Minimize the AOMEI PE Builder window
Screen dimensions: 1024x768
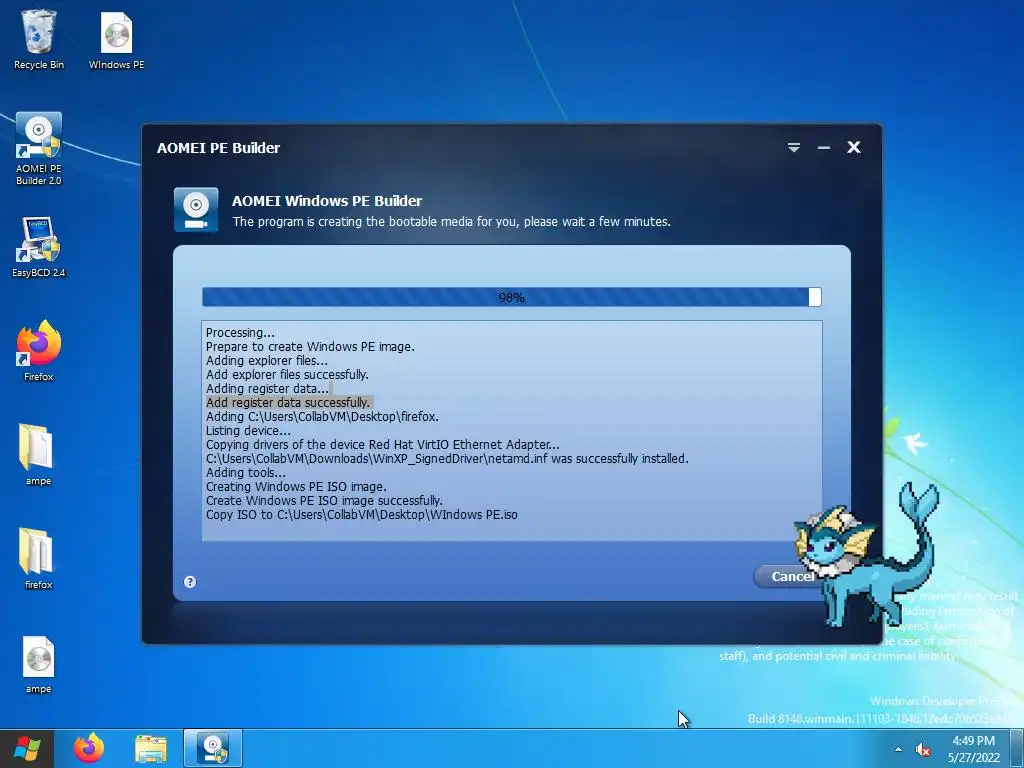pos(824,148)
